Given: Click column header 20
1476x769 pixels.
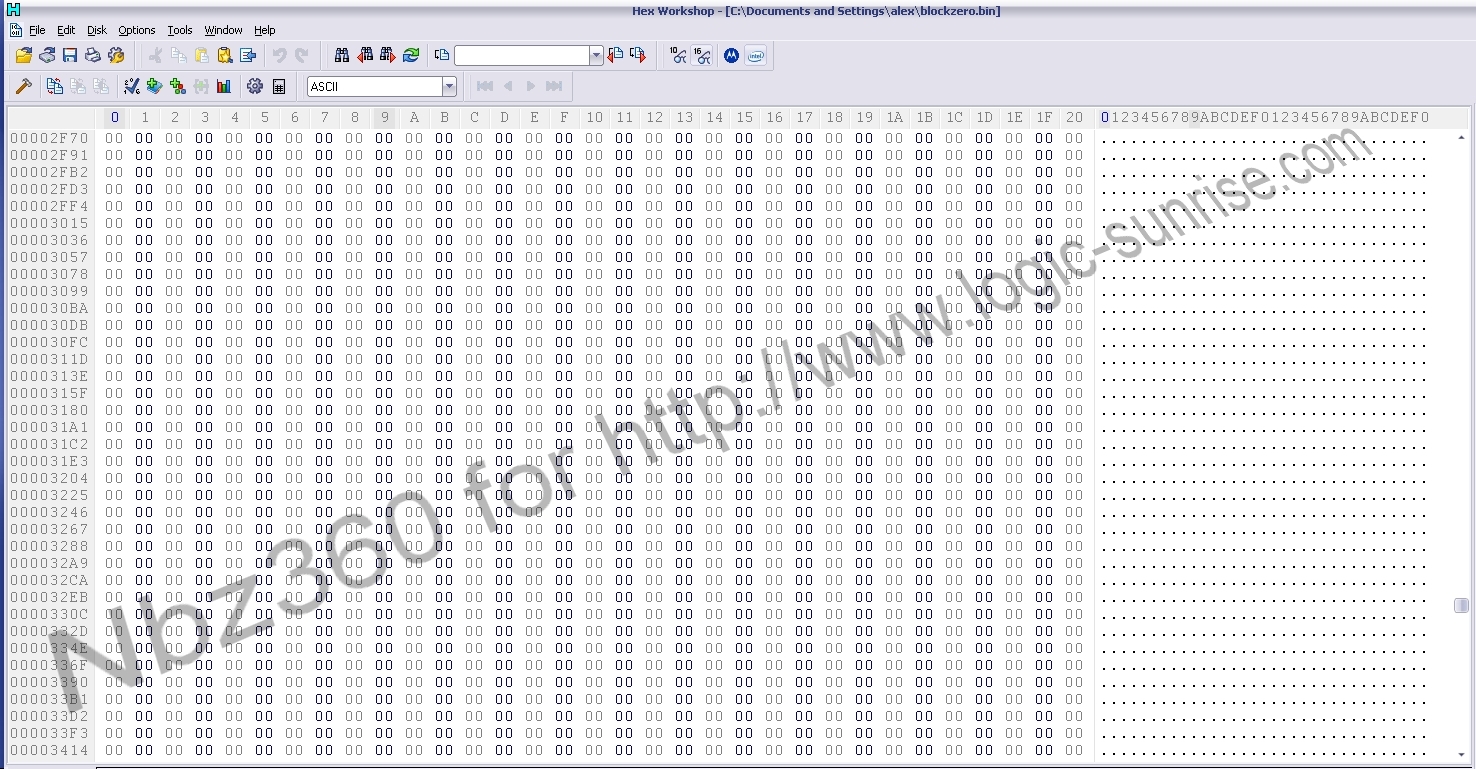Looking at the screenshot, I should tap(1074, 117).
